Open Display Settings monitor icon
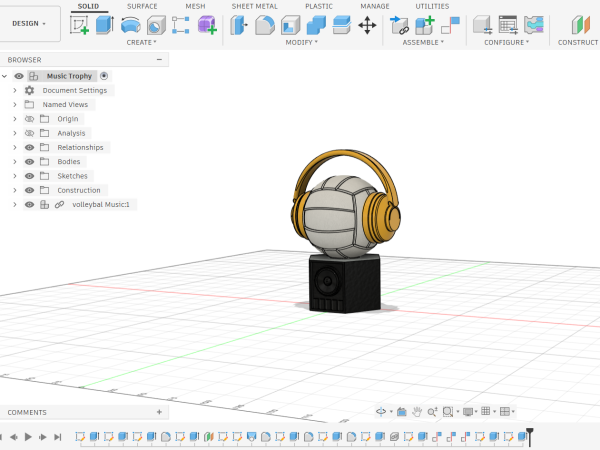 [x=468, y=412]
